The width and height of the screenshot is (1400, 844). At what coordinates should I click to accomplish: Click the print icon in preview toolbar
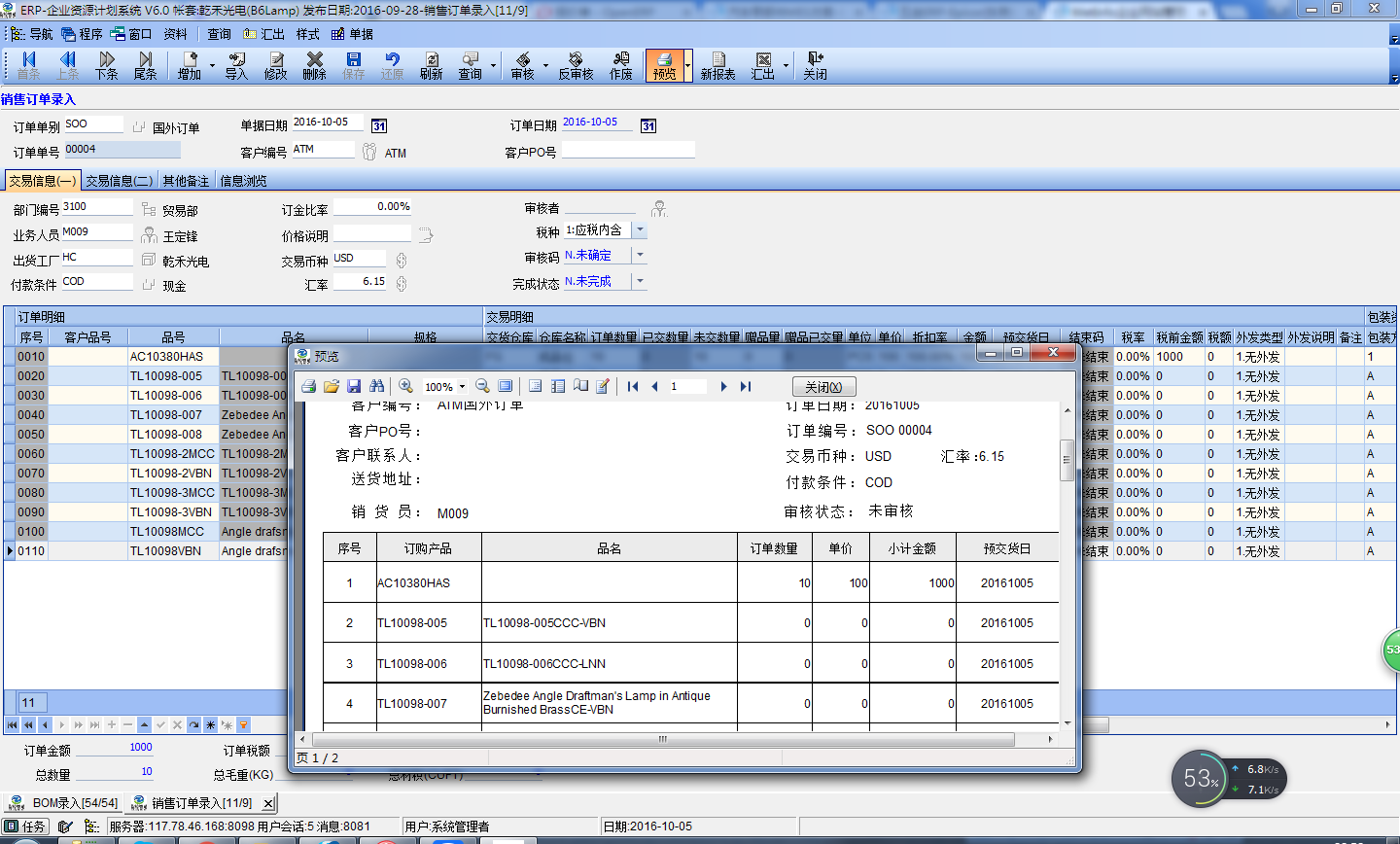click(308, 386)
